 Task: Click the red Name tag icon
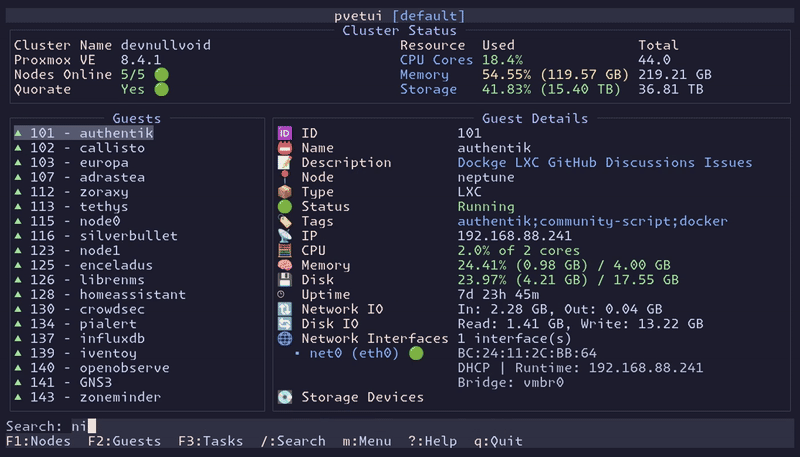coord(285,148)
